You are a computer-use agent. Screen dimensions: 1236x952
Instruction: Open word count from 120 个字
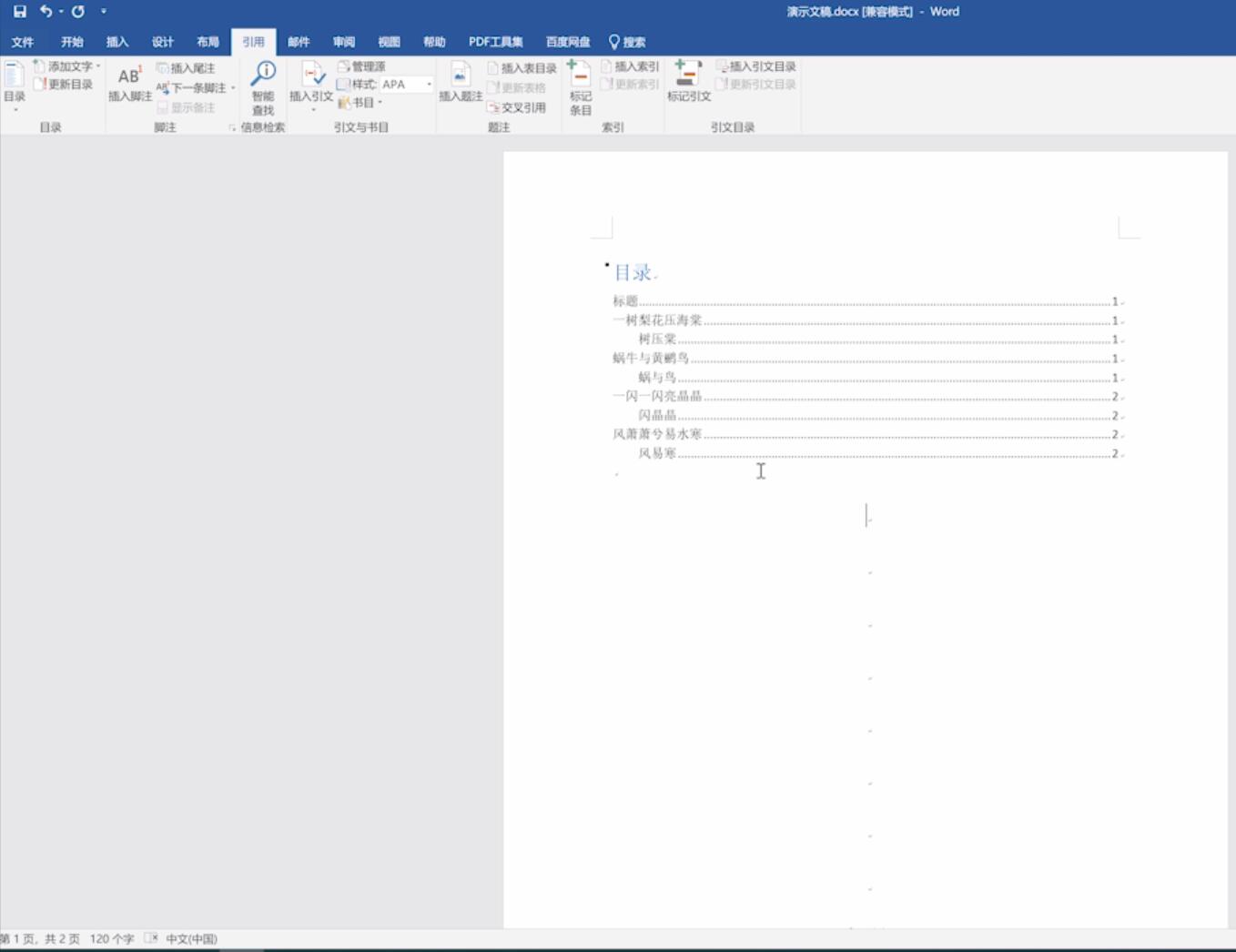[x=112, y=939]
